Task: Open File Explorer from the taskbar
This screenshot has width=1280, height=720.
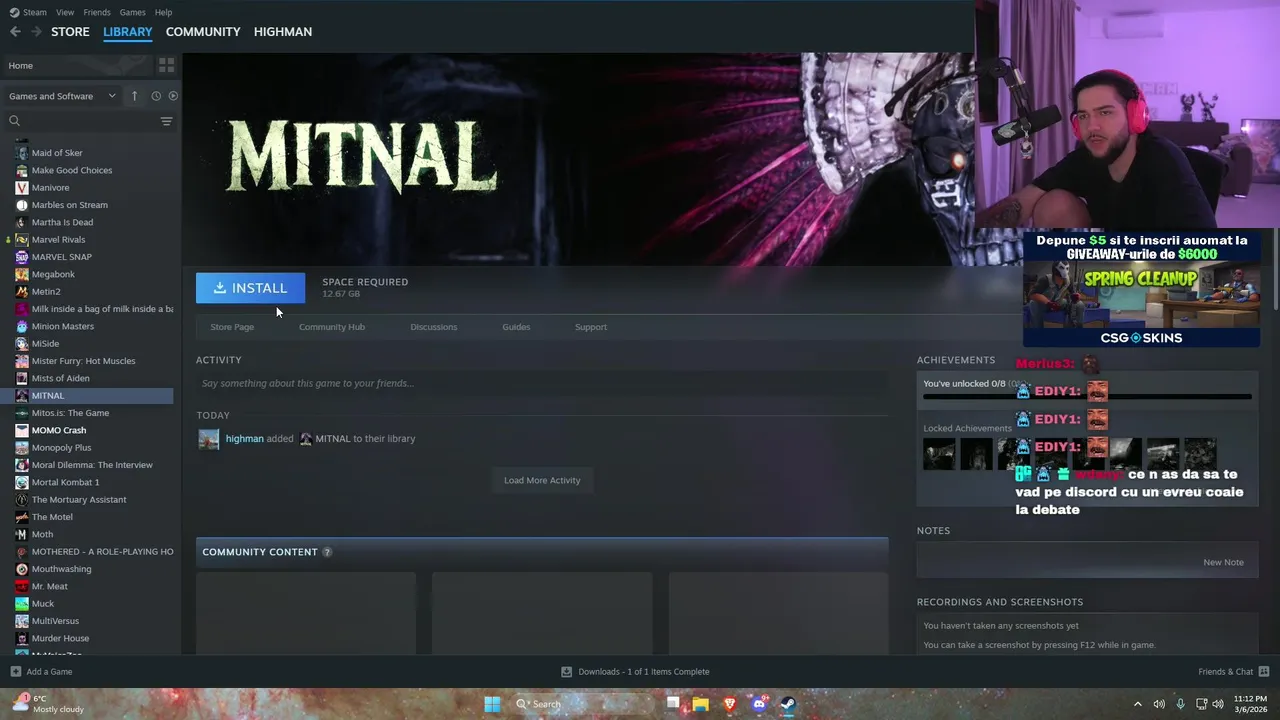Action: click(701, 704)
